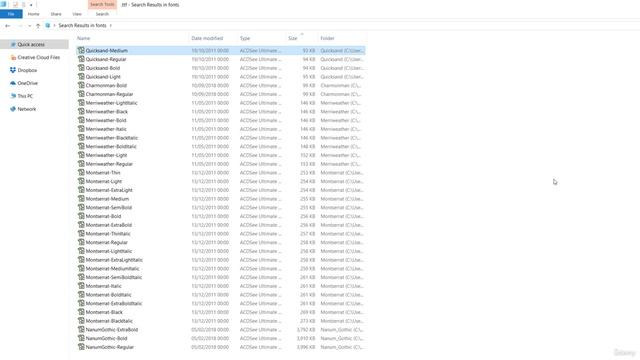Screen dimensions: 640x360
Task: Open the File ribbon tab
Action: pyautogui.click(x=11, y=14)
